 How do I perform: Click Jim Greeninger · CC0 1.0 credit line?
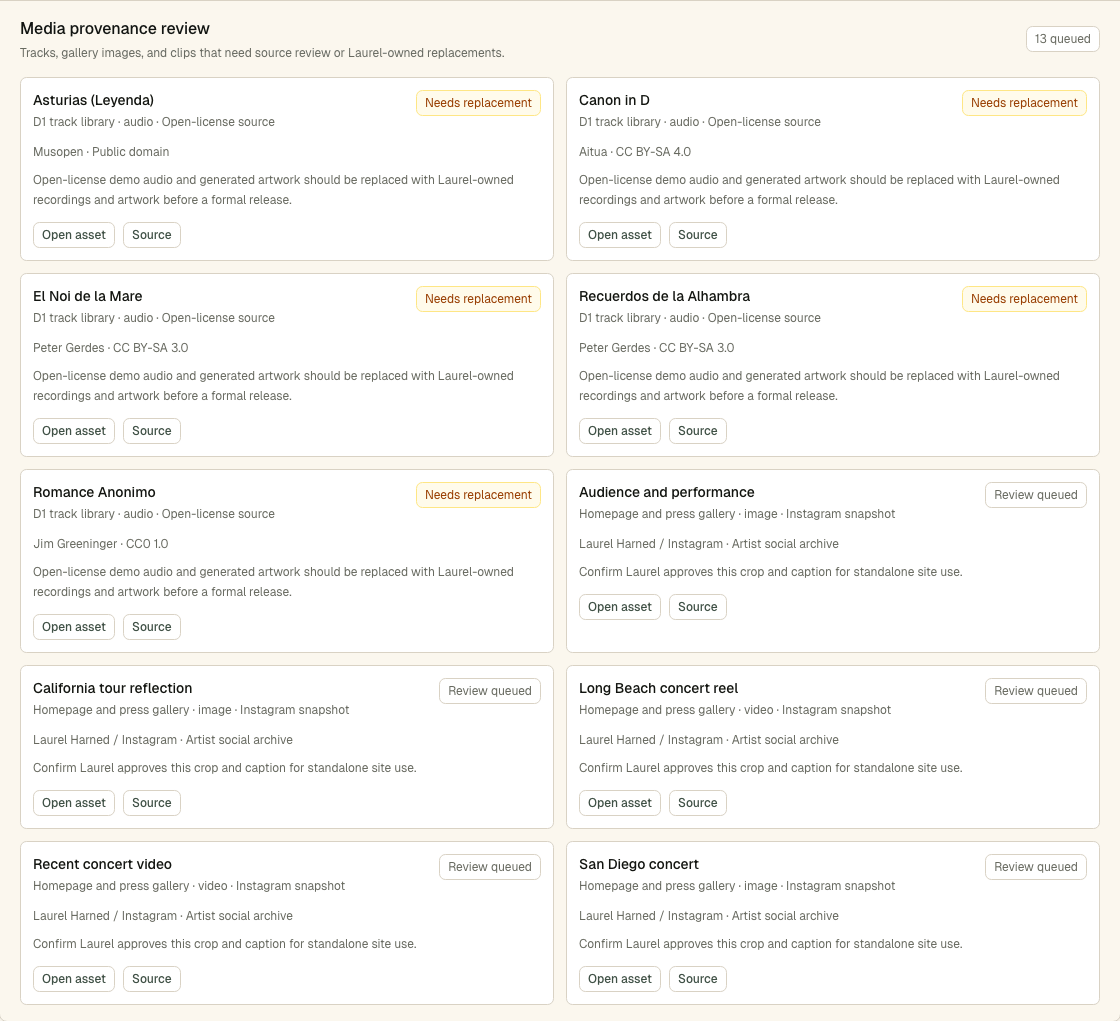pyautogui.click(x=101, y=544)
